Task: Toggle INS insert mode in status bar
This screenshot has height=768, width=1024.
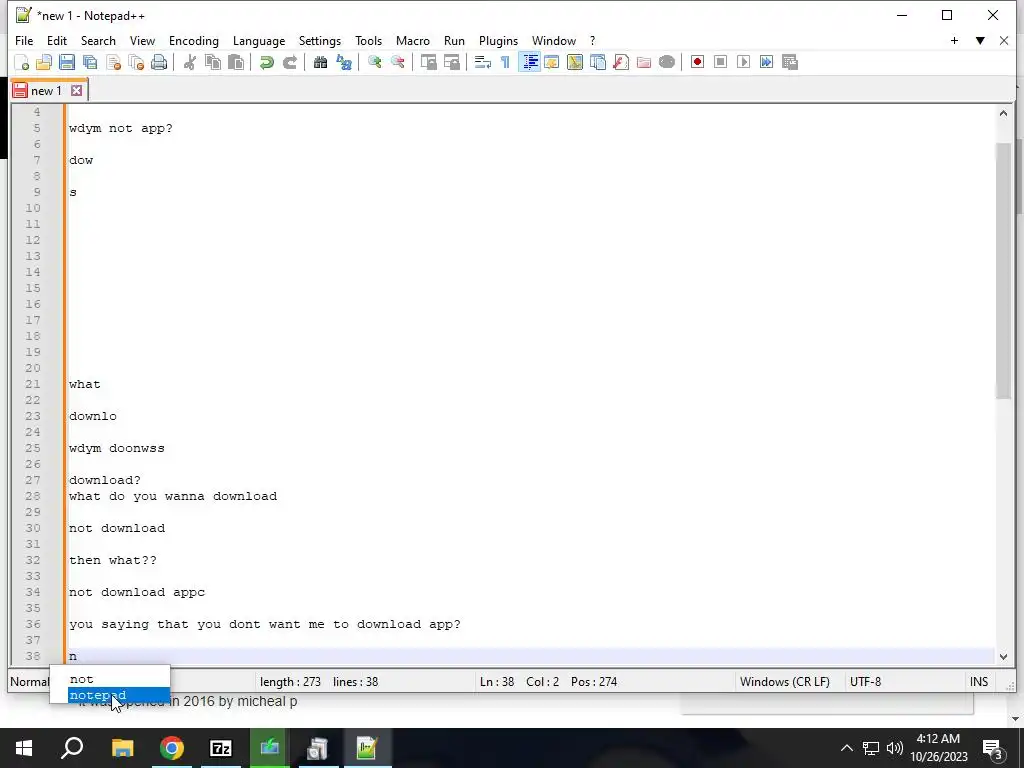Action: coord(978,682)
